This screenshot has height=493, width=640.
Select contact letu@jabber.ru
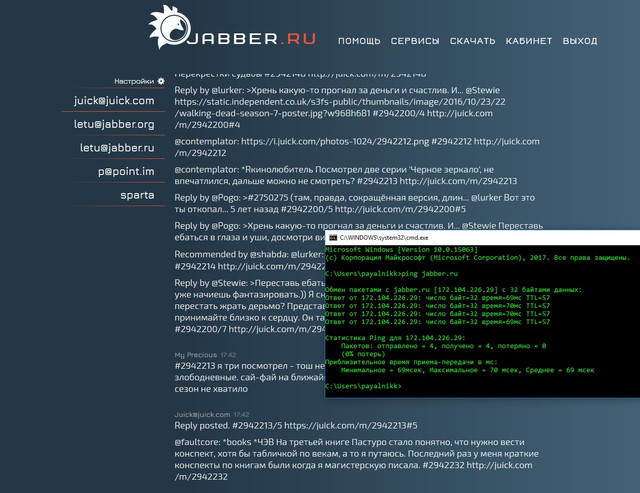pyautogui.click(x=117, y=148)
